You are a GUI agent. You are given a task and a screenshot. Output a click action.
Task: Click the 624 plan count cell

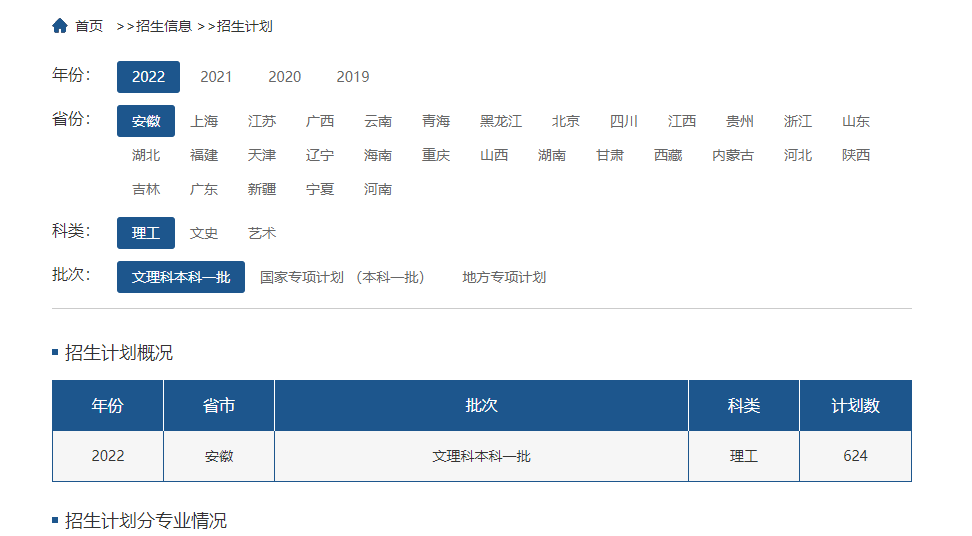[x=855, y=456]
